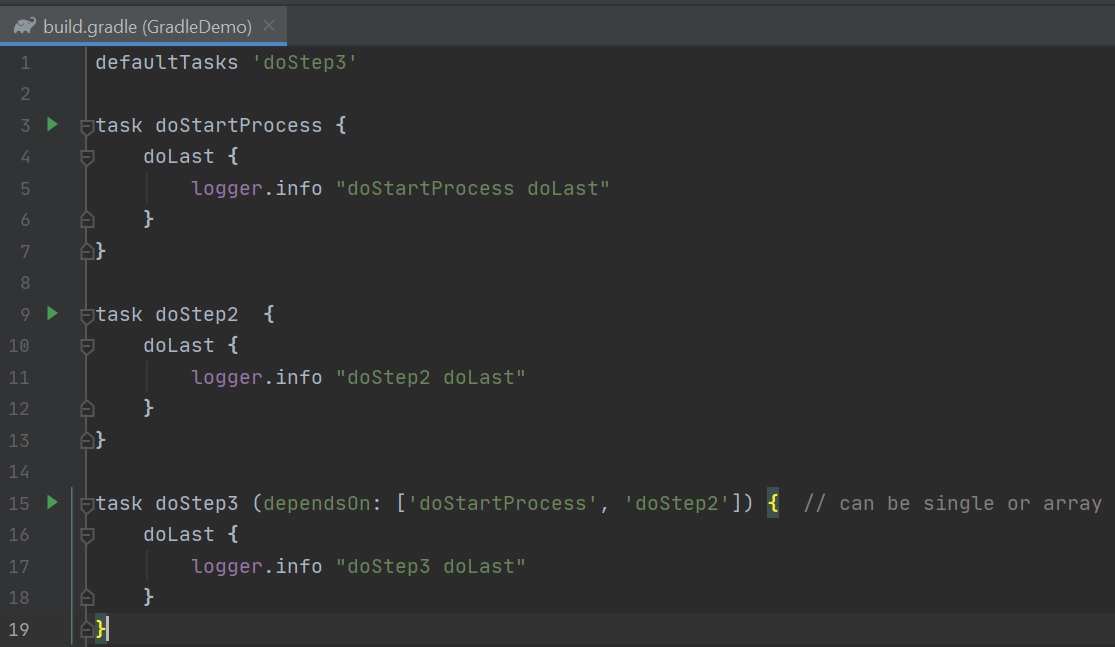Click the fold end marker on line 7
Image resolution: width=1115 pixels, height=647 pixels.
click(87, 251)
